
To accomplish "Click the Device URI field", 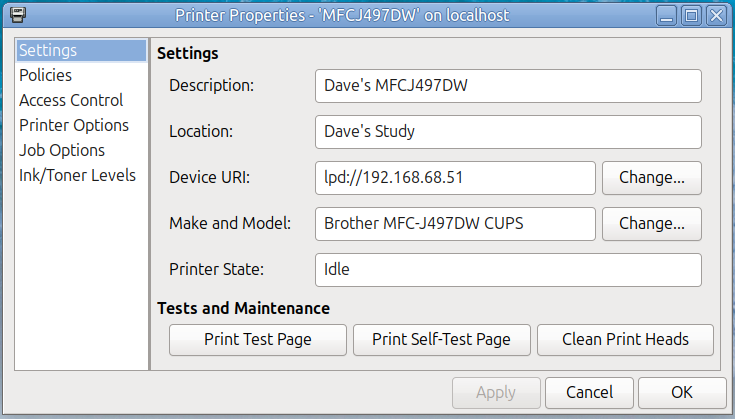I will [455, 177].
